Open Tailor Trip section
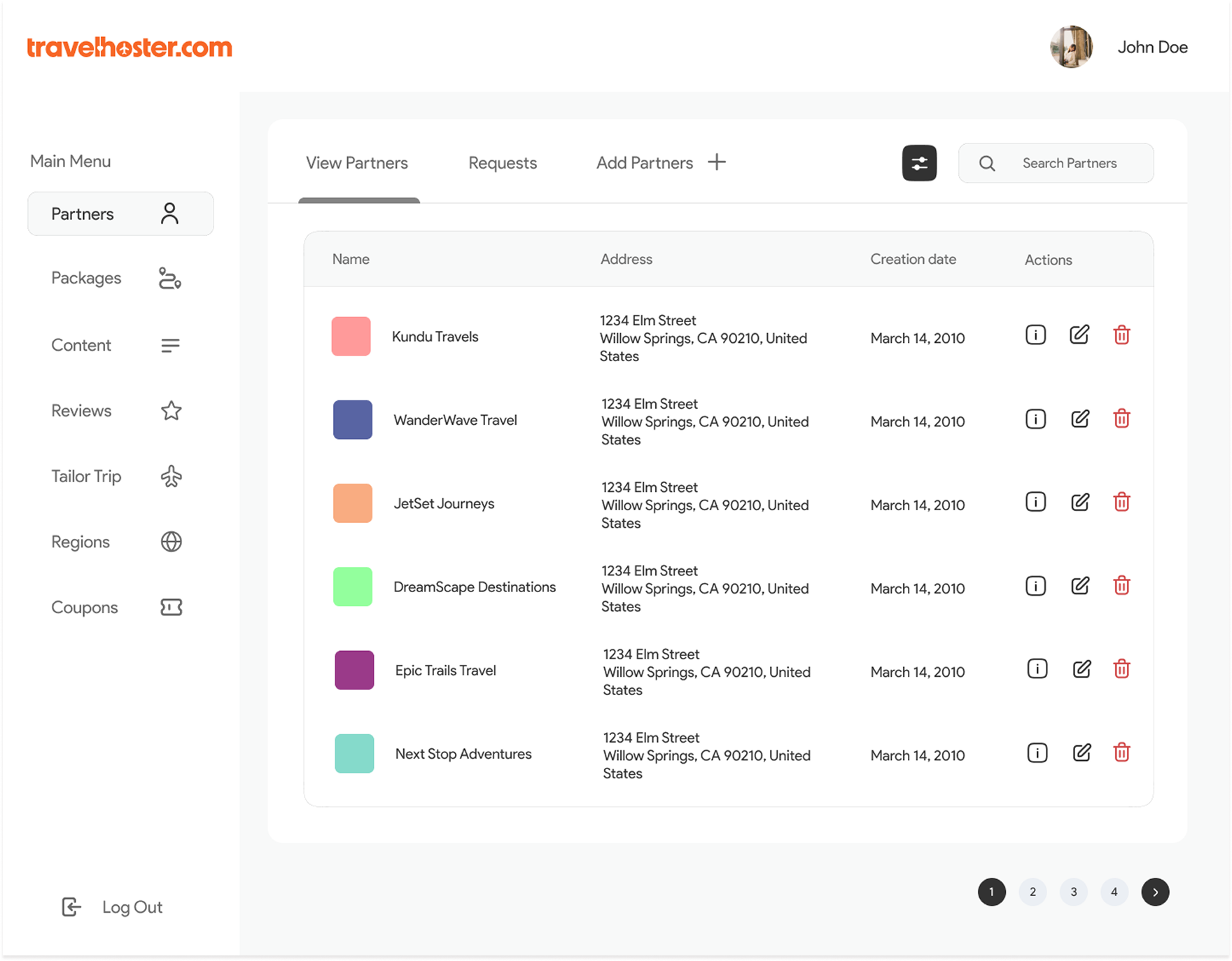The height and width of the screenshot is (961, 1232). click(116, 477)
